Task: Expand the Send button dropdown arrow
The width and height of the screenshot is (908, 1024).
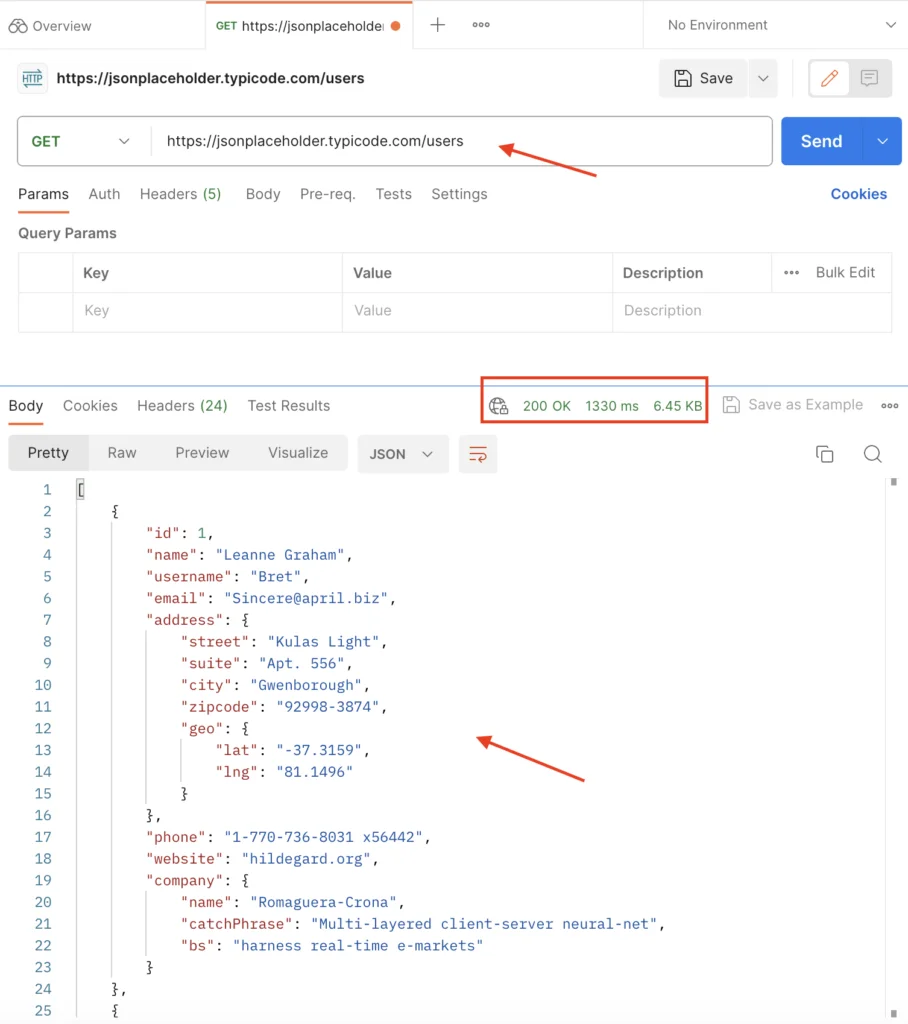Action: click(x=883, y=142)
